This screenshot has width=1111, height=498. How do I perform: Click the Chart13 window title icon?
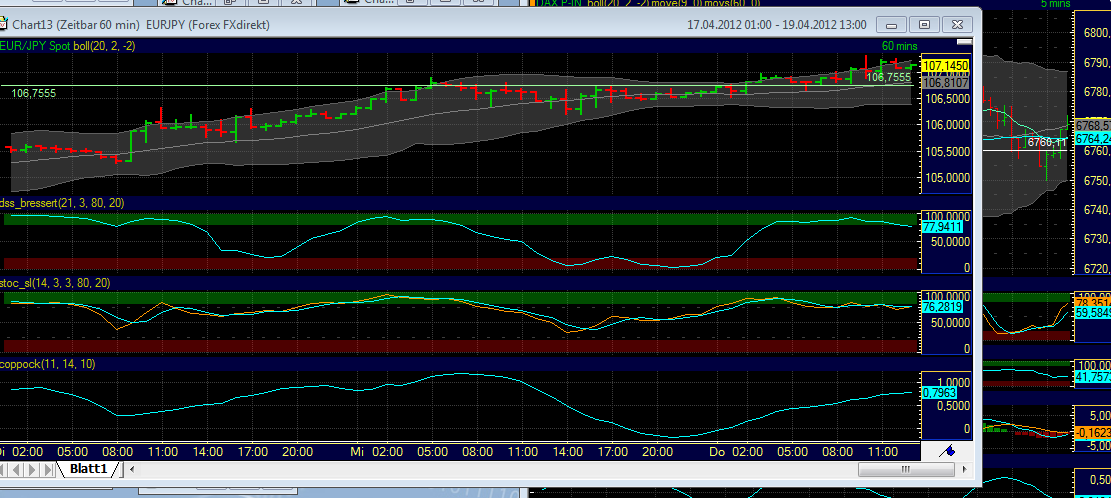(x=3, y=25)
